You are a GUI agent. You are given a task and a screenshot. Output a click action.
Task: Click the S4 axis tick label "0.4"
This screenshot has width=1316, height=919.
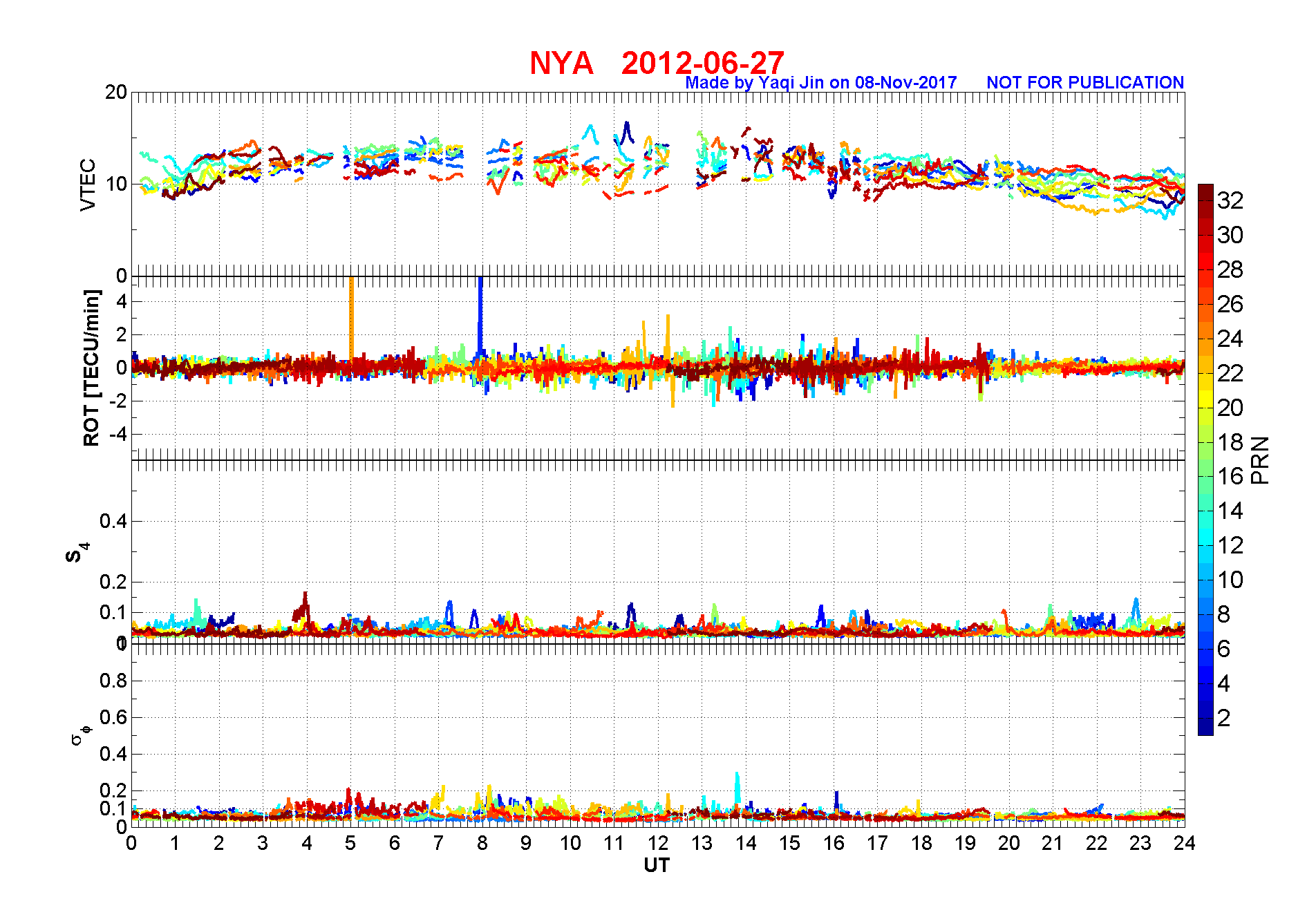(x=114, y=521)
